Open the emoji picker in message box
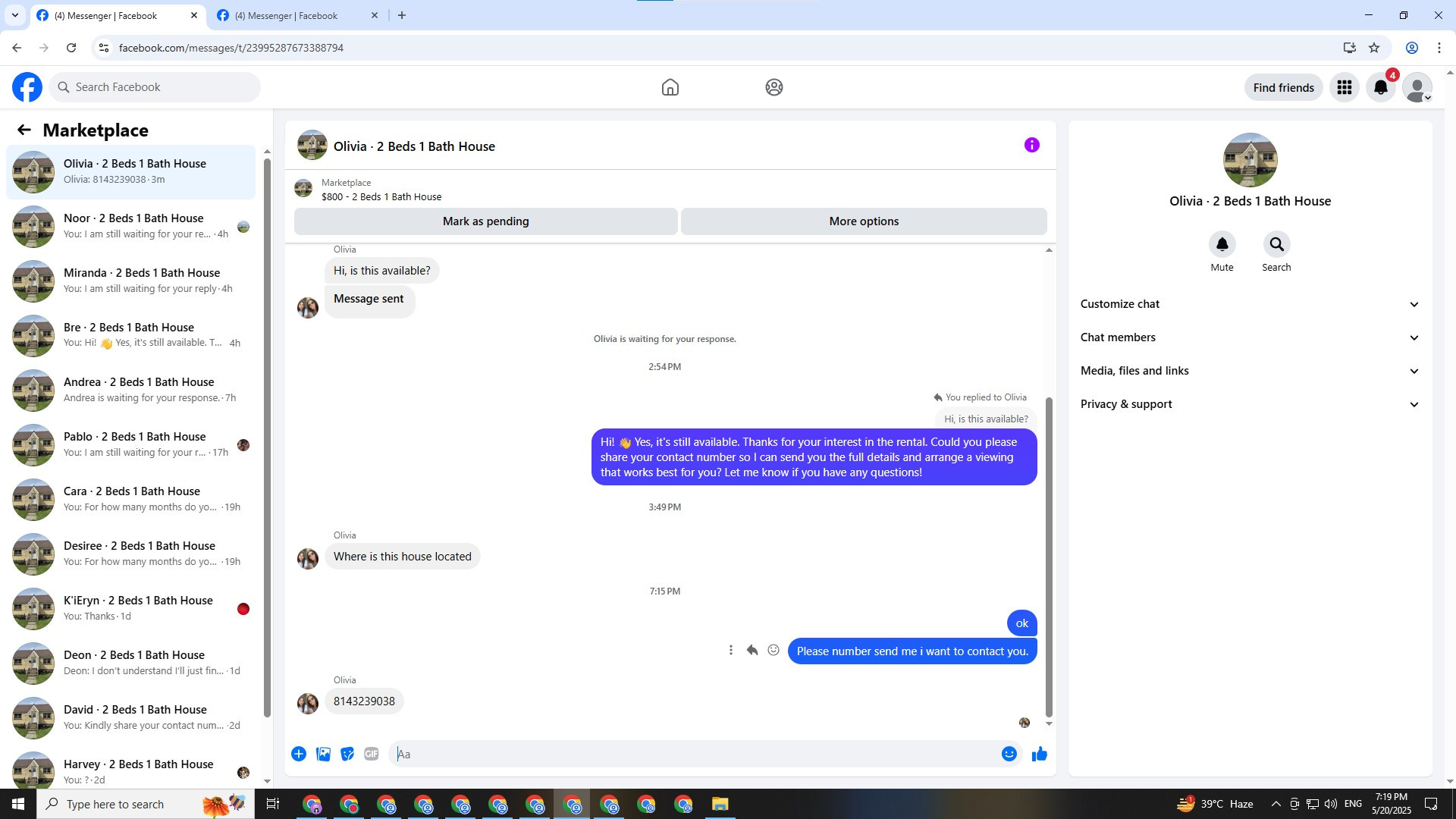 point(1009,754)
